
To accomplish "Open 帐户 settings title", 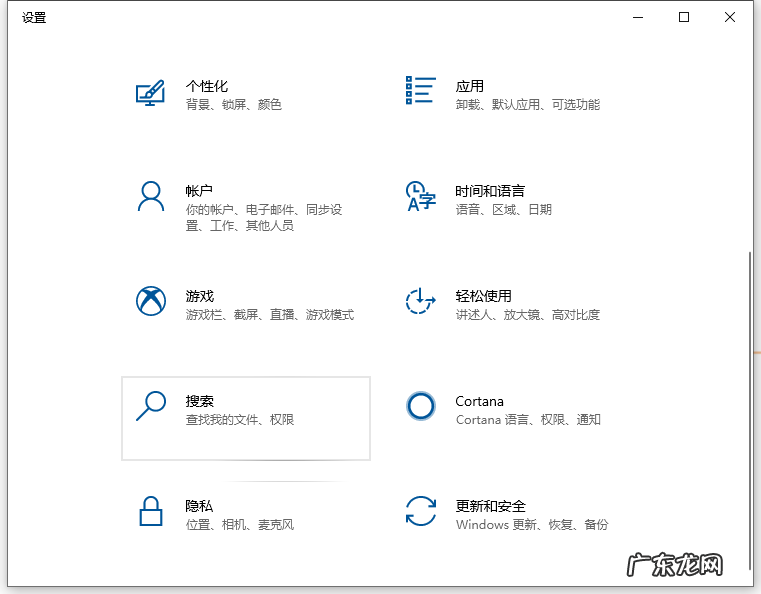I will 199,191.
